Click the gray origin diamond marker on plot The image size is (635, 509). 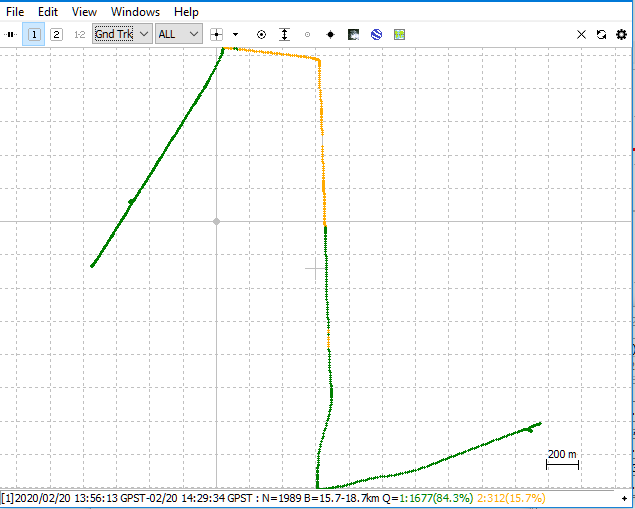click(x=217, y=221)
